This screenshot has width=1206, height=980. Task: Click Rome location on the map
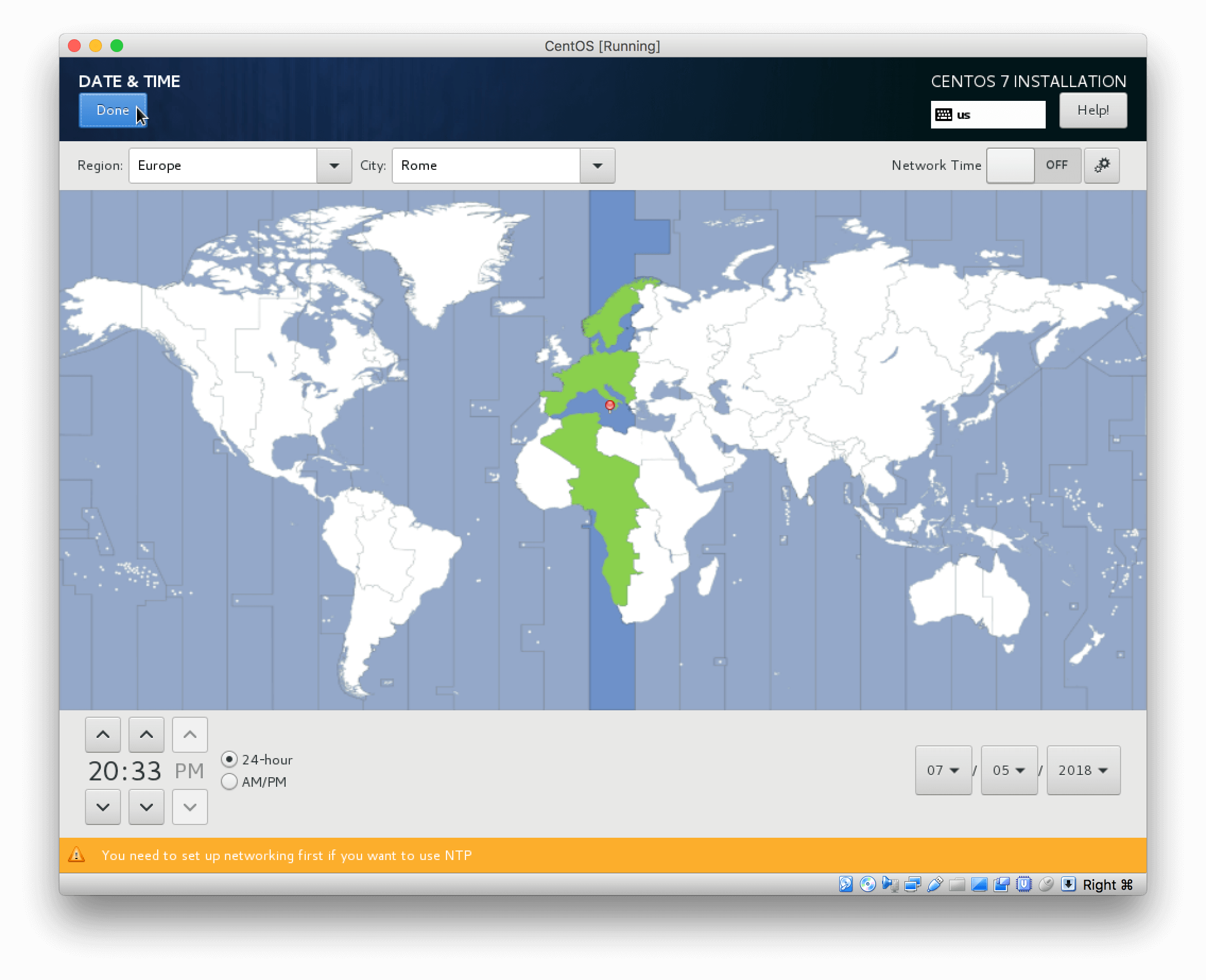609,406
